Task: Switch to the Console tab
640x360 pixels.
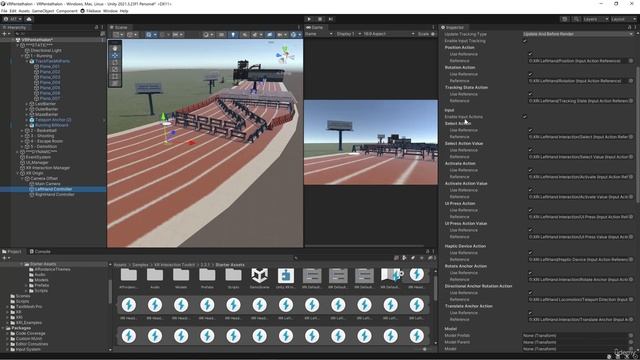Action: [x=40, y=251]
